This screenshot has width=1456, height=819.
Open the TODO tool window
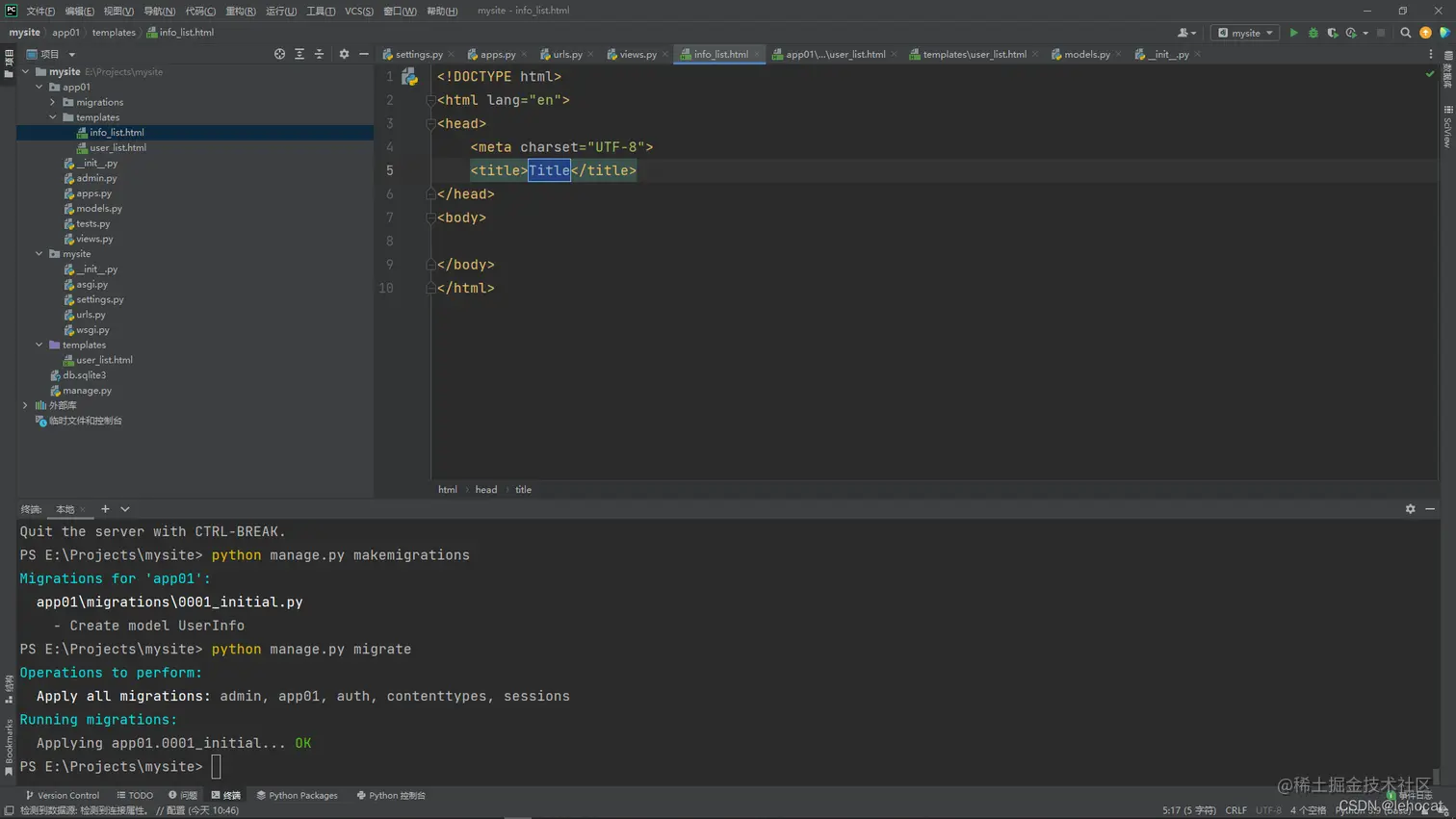[x=135, y=796]
